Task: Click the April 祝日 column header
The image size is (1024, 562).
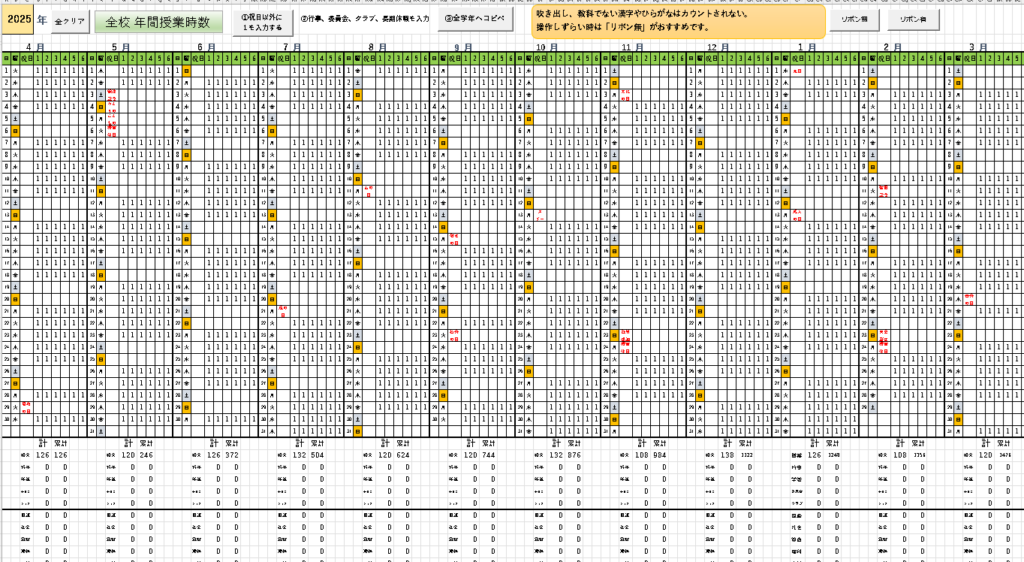Action: coord(26,58)
